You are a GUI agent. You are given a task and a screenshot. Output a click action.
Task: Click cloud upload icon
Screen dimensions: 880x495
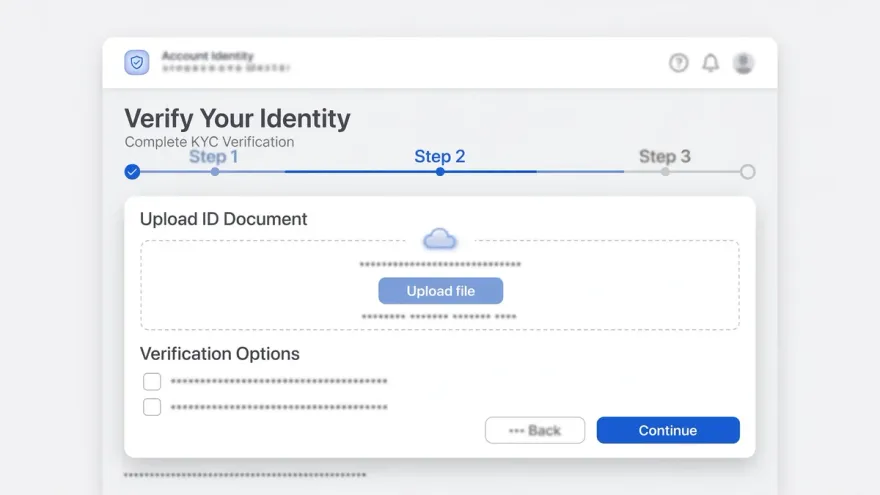[440, 239]
